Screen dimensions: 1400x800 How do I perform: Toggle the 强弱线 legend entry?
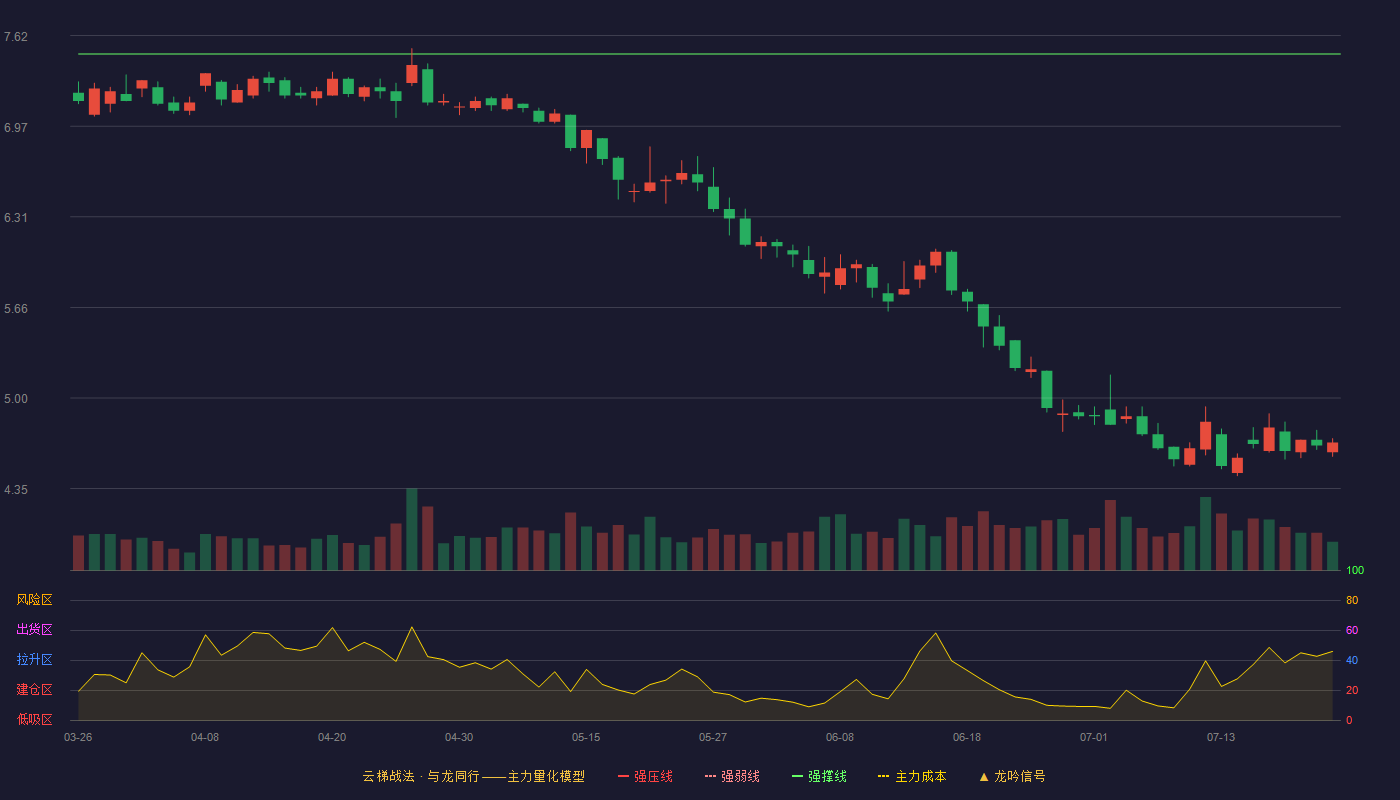pos(732,776)
